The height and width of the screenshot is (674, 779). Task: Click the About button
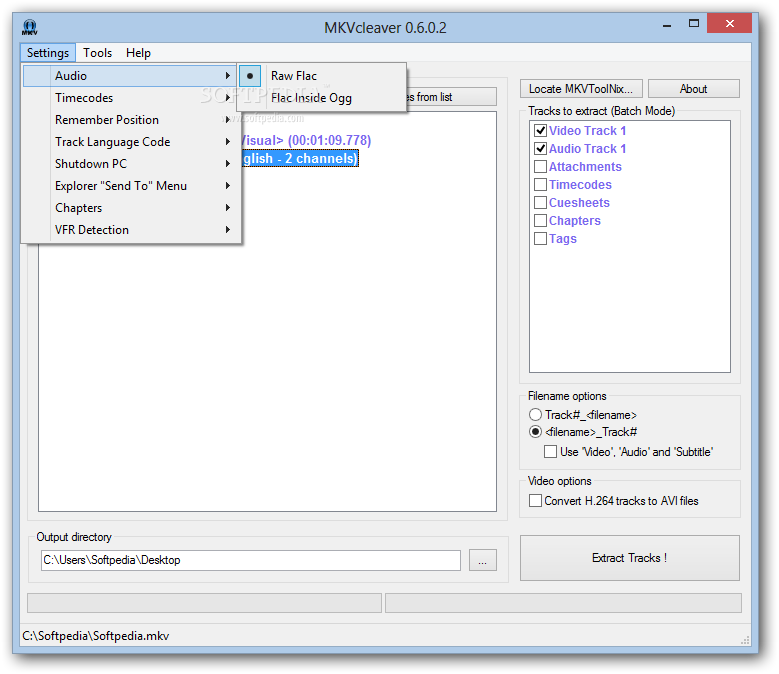694,89
